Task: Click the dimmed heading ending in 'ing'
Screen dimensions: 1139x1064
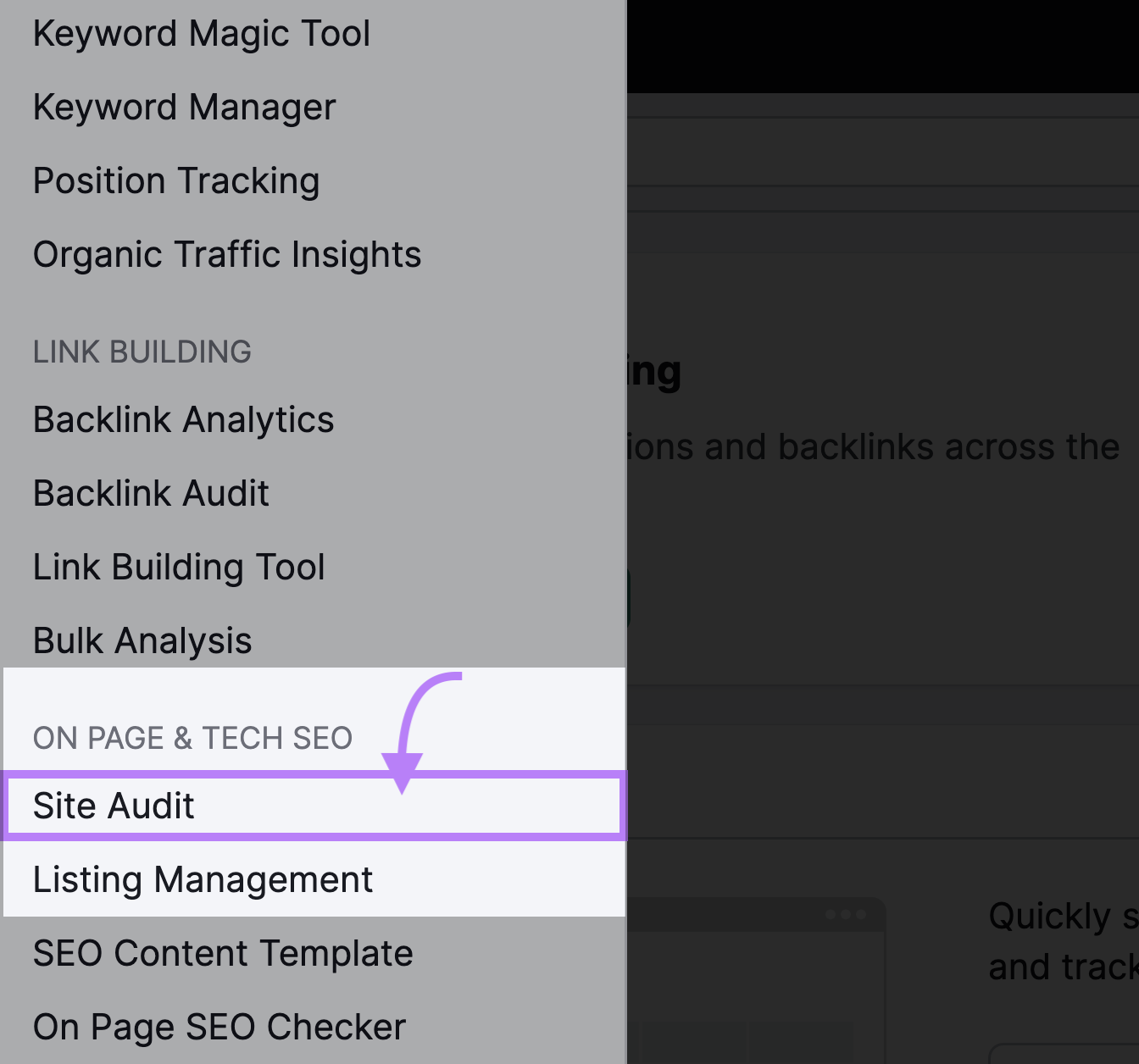Action: coord(654,373)
